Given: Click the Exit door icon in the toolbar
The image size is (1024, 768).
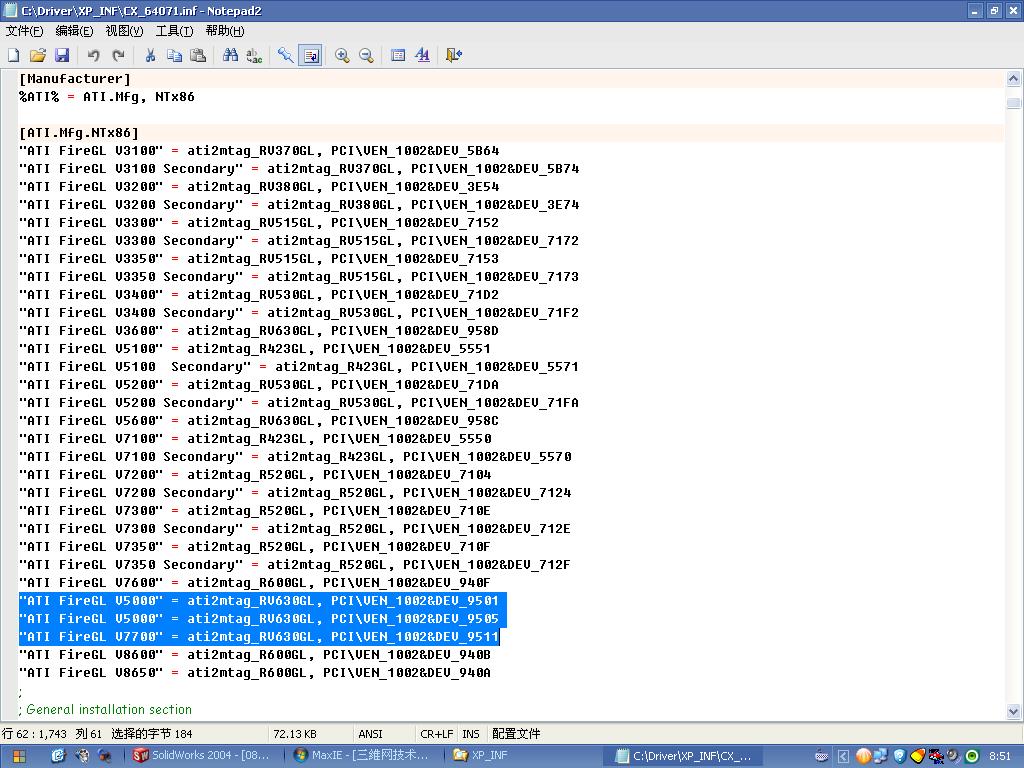Looking at the screenshot, I should (453, 56).
